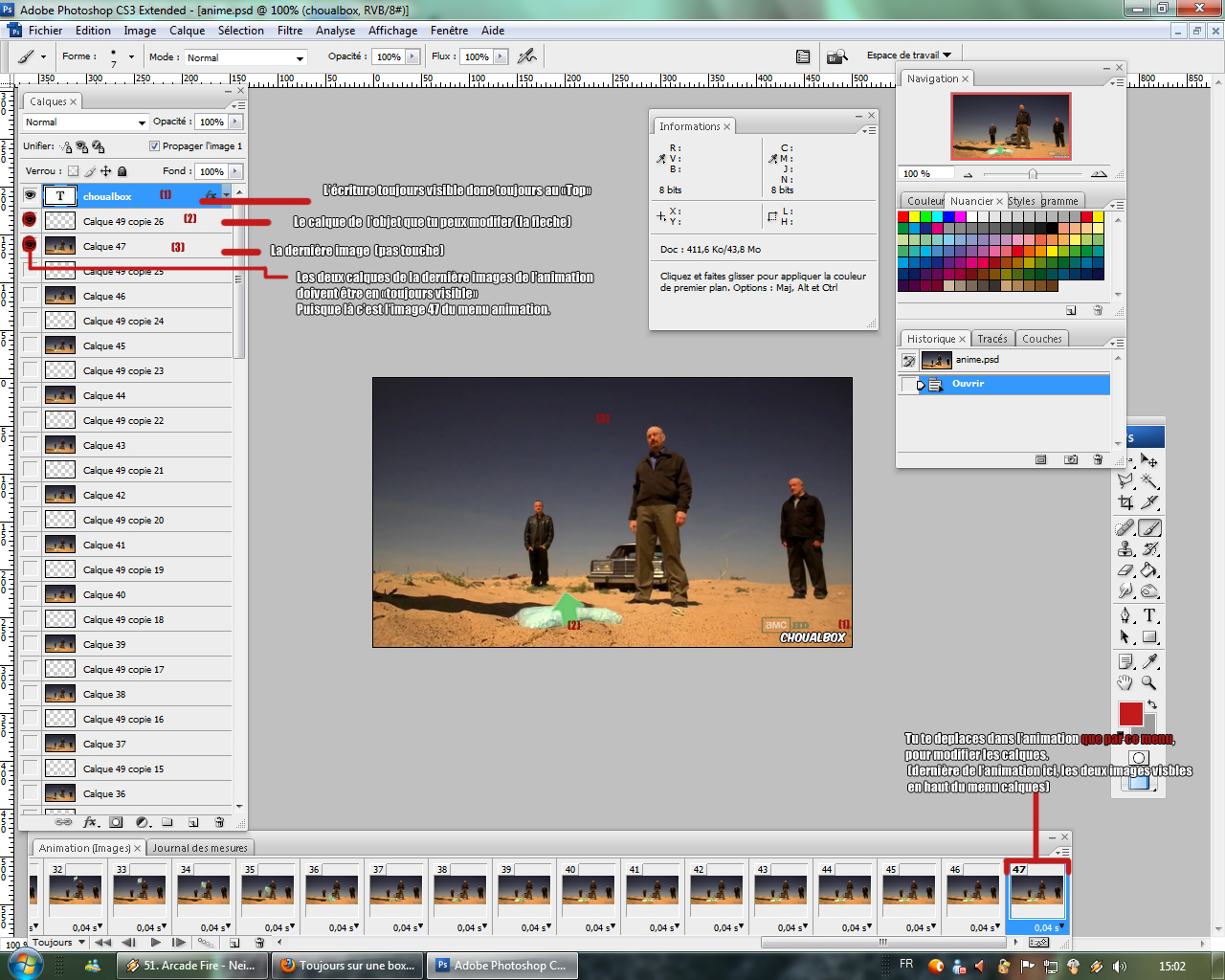Screen dimensions: 1225x980
Task: Toggle airbrush option in options bar
Action: pyautogui.click(x=526, y=56)
